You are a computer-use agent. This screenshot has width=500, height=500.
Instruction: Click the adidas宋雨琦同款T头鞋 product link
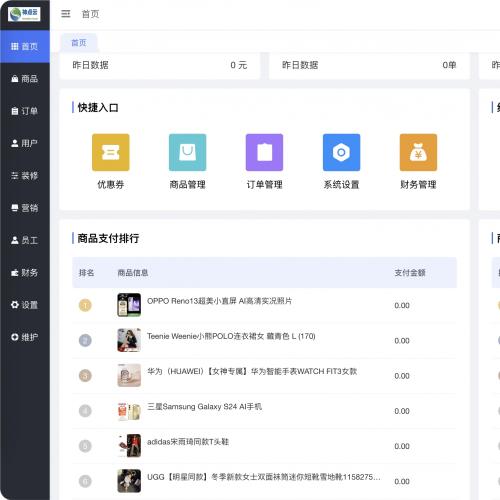point(188,442)
